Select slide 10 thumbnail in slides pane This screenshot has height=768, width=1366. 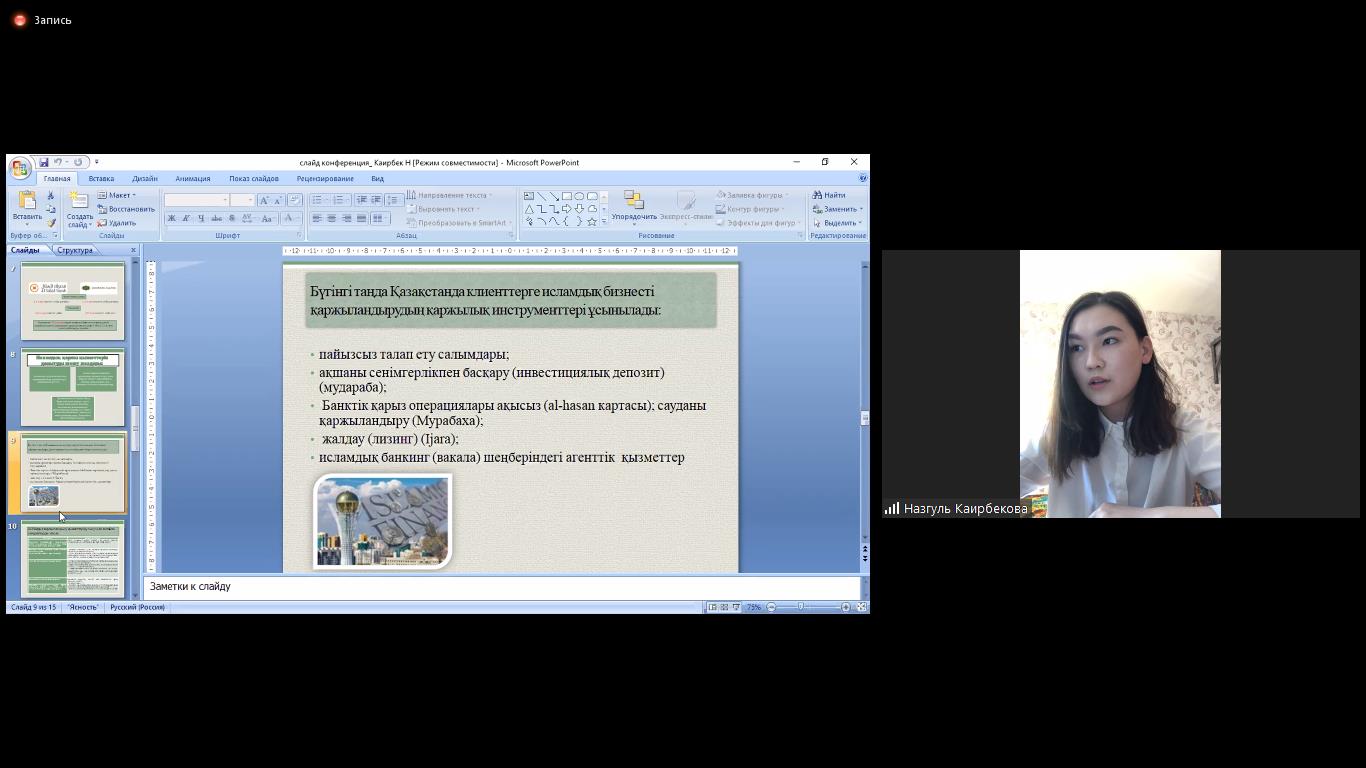(72, 560)
